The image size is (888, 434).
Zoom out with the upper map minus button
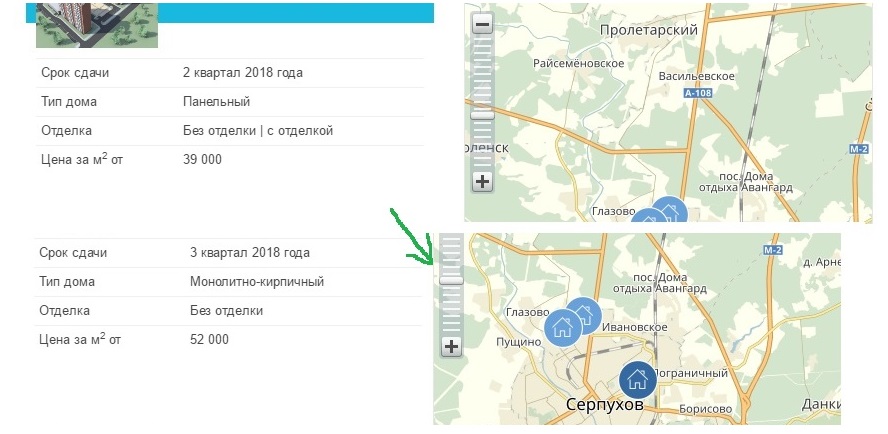483,25
